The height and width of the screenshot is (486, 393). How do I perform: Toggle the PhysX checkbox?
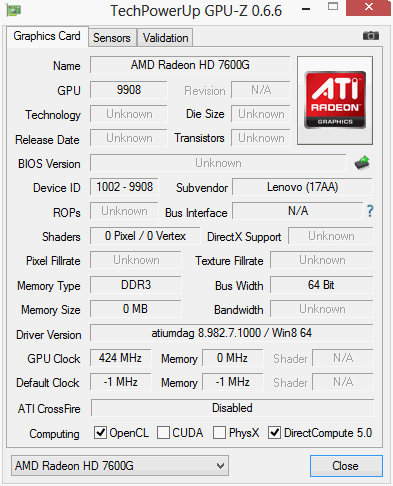click(x=219, y=433)
